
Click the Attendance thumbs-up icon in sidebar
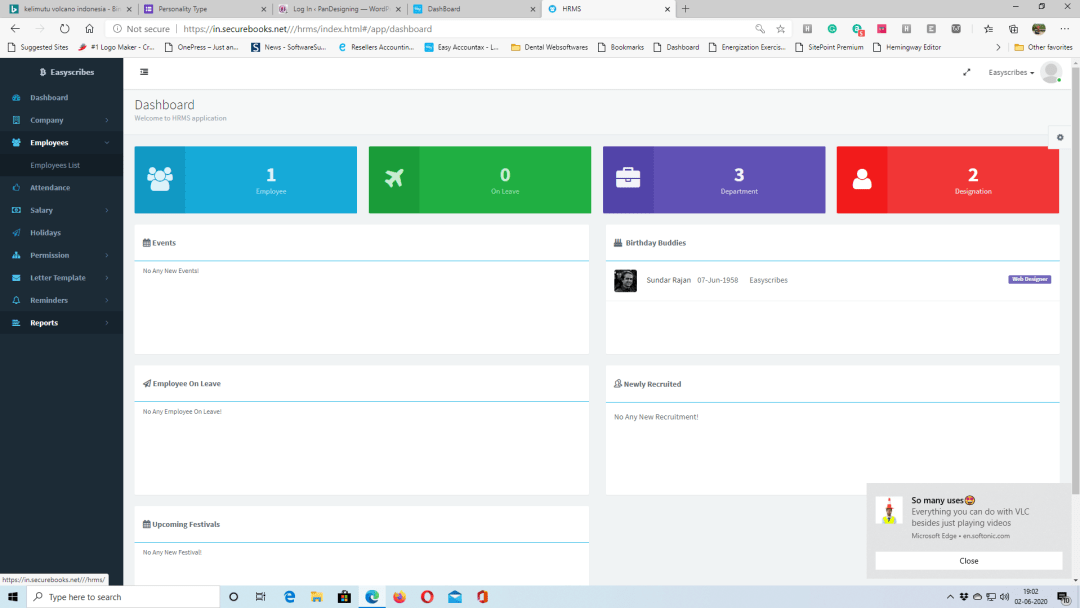(x=17, y=187)
